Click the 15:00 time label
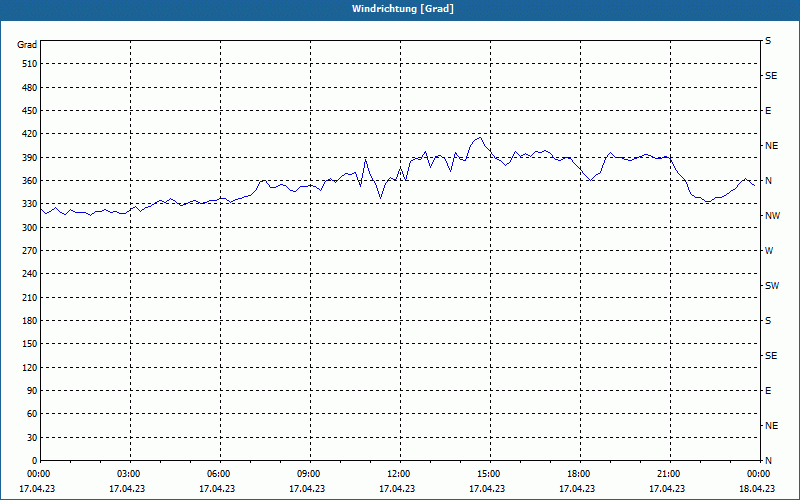The image size is (800, 500). pyautogui.click(x=489, y=474)
